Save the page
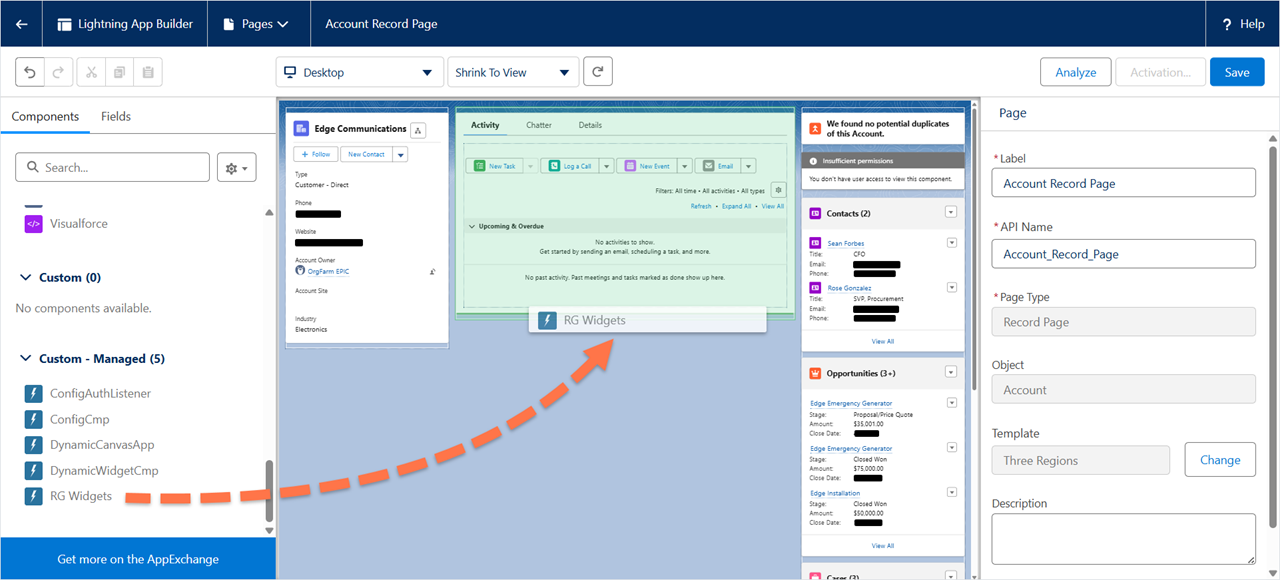 [x=1237, y=72]
